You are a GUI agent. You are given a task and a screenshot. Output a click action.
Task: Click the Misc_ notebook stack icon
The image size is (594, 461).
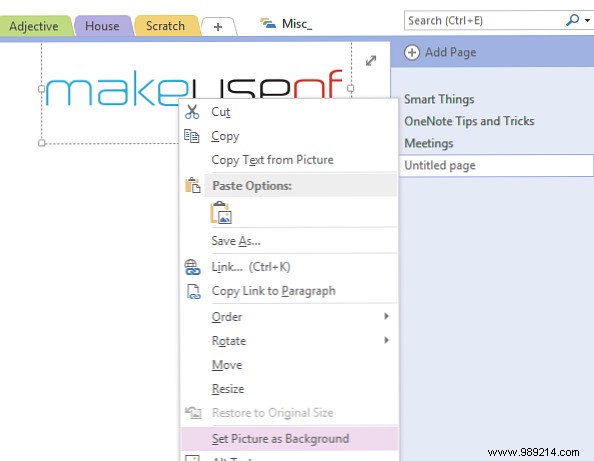tap(268, 24)
